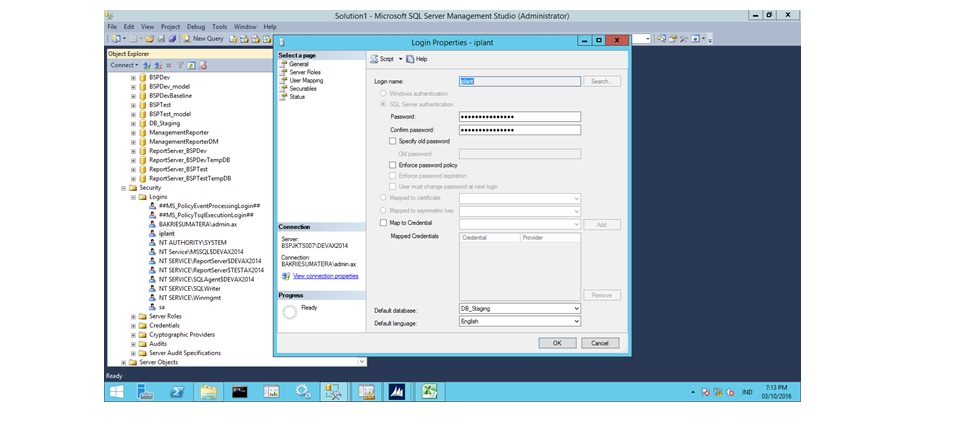The height and width of the screenshot is (438, 977).
Task: Click the Disconnect icon in Object Explorer
Action: tap(158, 65)
